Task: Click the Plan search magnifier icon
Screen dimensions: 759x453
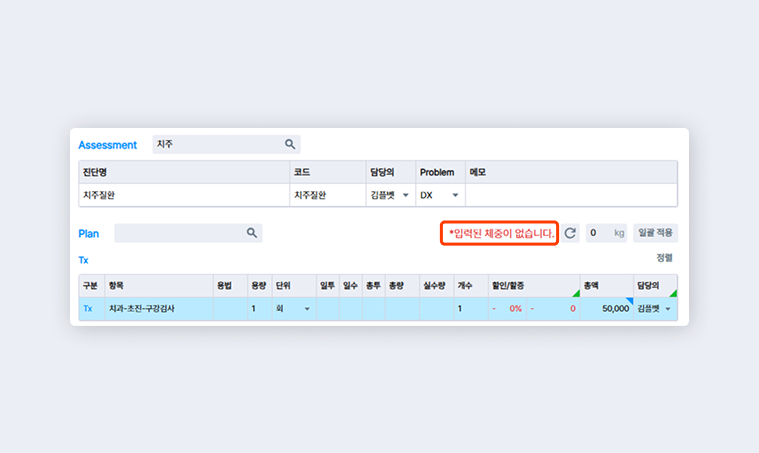Action: coord(252,233)
